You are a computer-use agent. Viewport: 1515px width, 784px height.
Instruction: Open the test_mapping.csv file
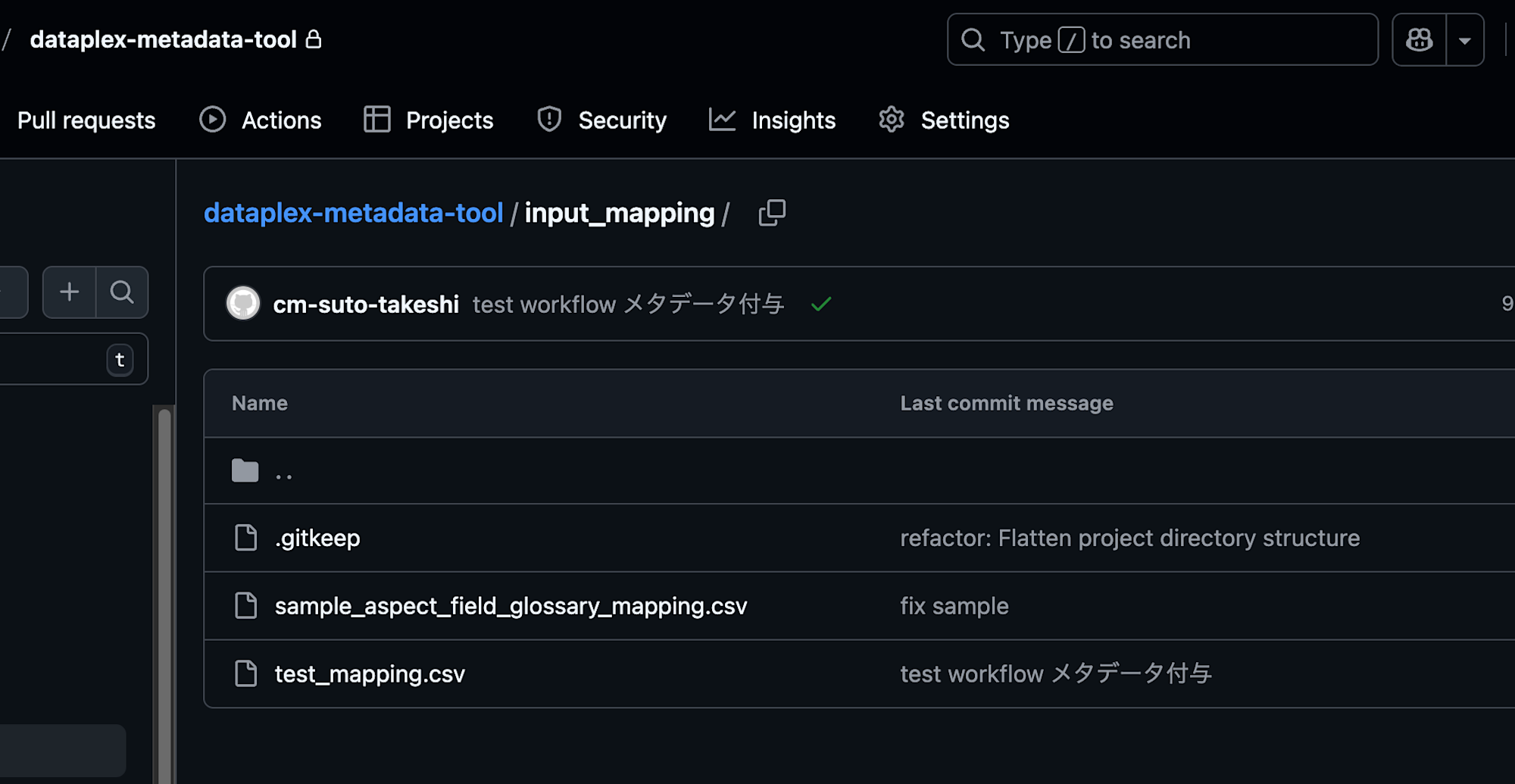(x=370, y=674)
